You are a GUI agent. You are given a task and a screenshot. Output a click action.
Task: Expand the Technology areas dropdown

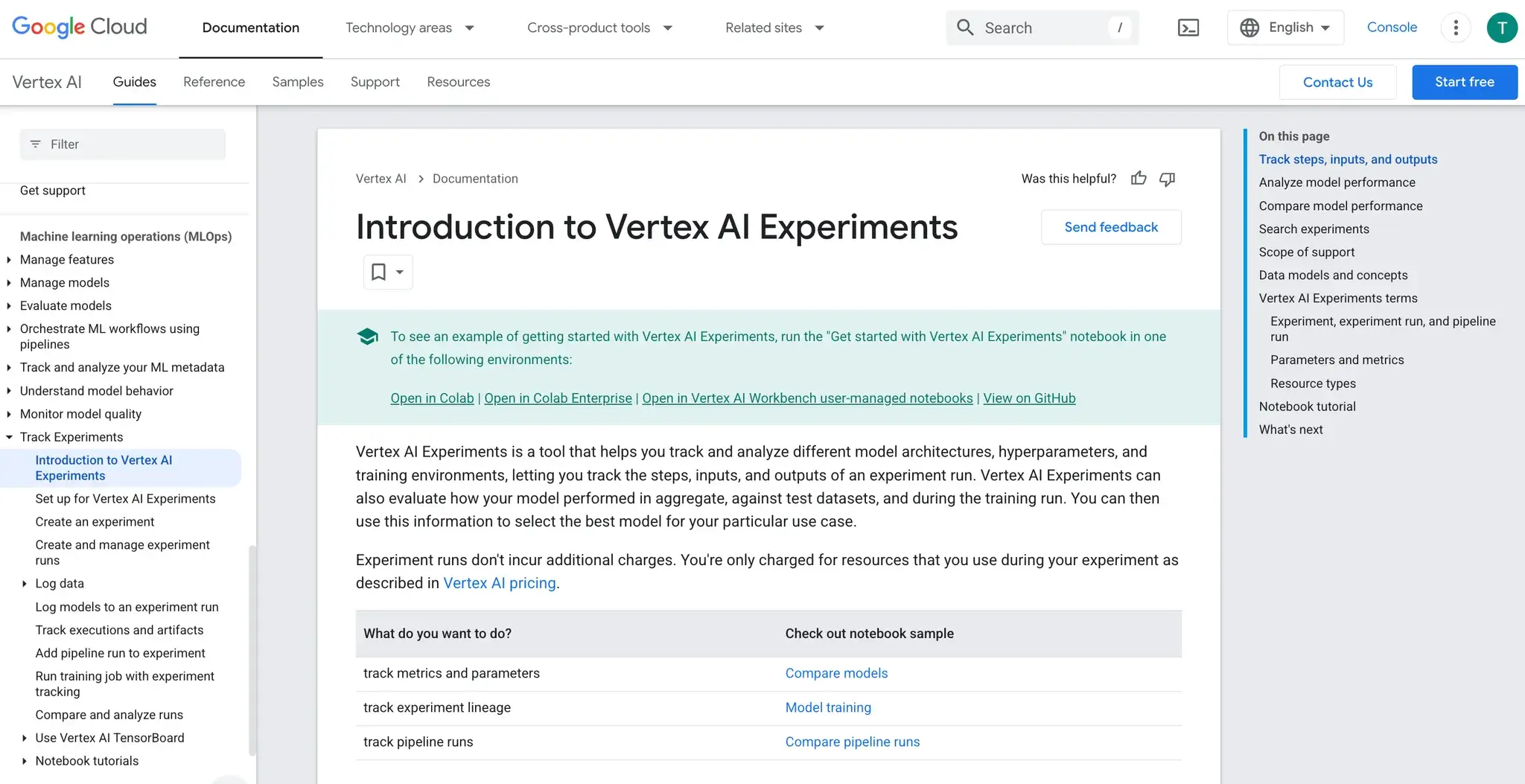(410, 28)
